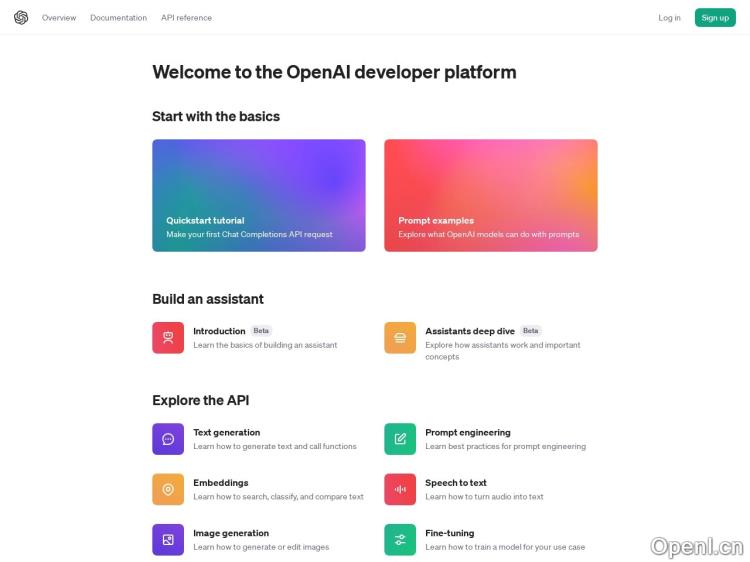Image resolution: width=750 pixels, height=562 pixels.
Task: Click the Prompt engineering pencil icon
Action: [x=400, y=439]
